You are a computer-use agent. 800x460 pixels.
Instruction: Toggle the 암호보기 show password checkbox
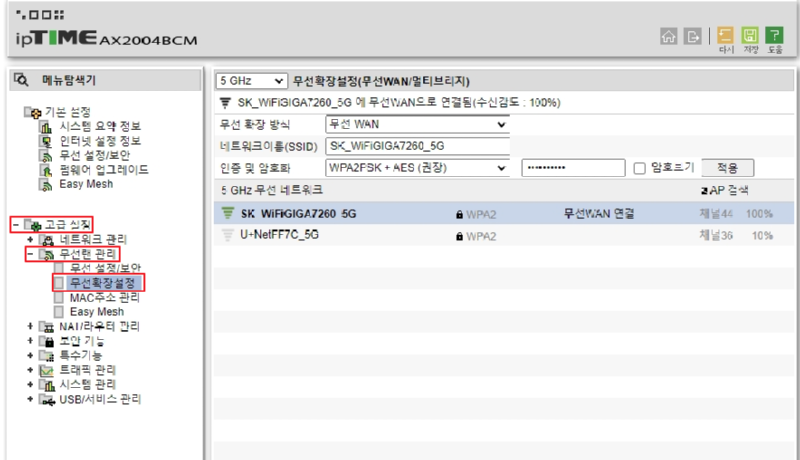640,168
